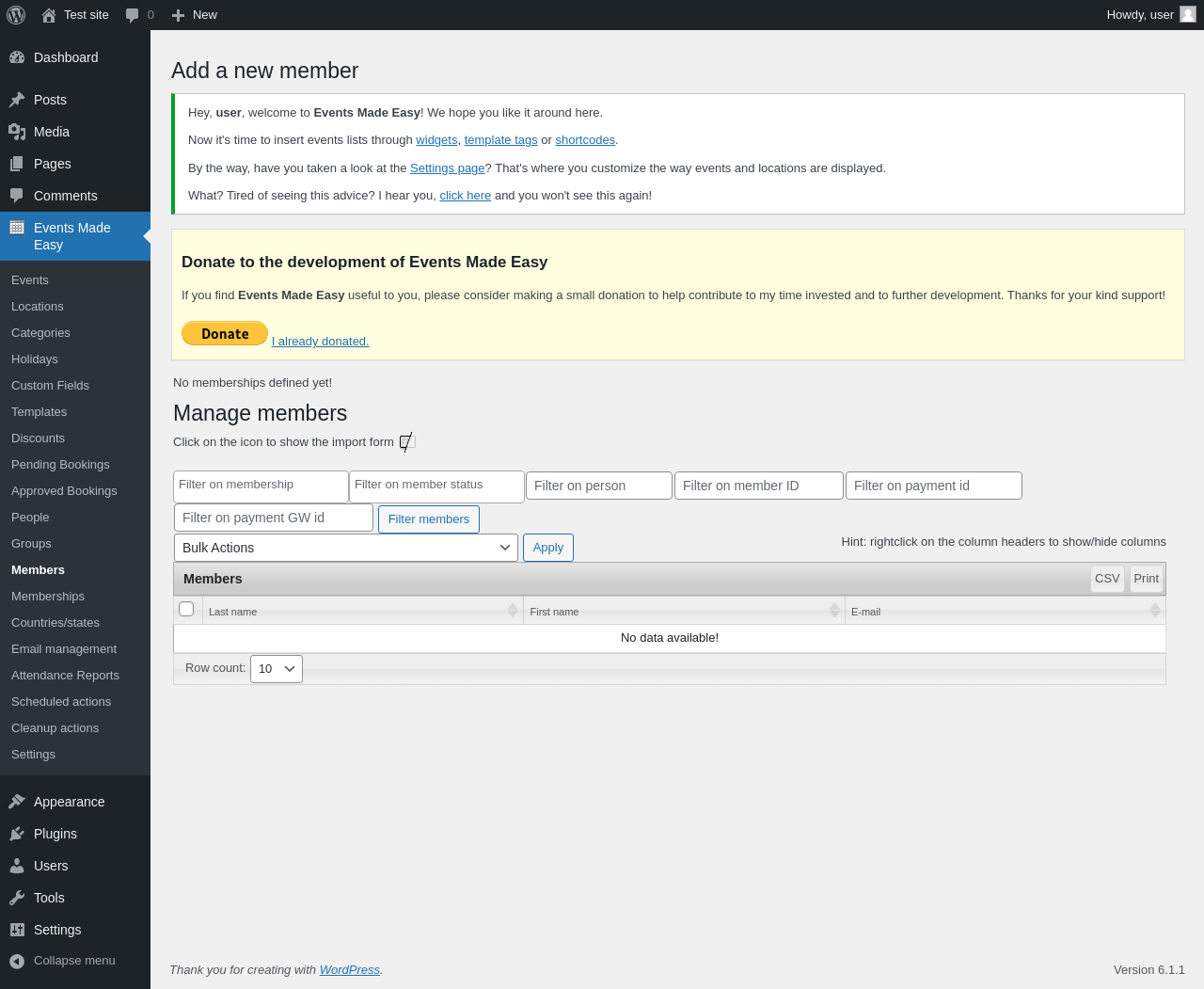The image size is (1204, 989).
Task: Open Approved Bookings submenu item
Action: click(x=64, y=491)
